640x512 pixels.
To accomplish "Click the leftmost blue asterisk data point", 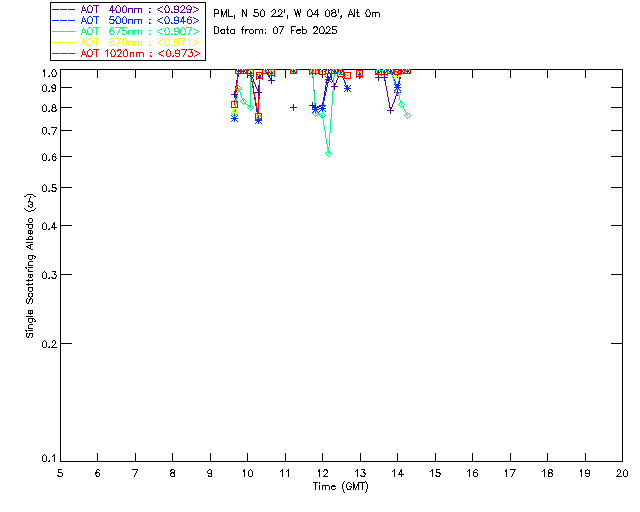I will [x=234, y=118].
